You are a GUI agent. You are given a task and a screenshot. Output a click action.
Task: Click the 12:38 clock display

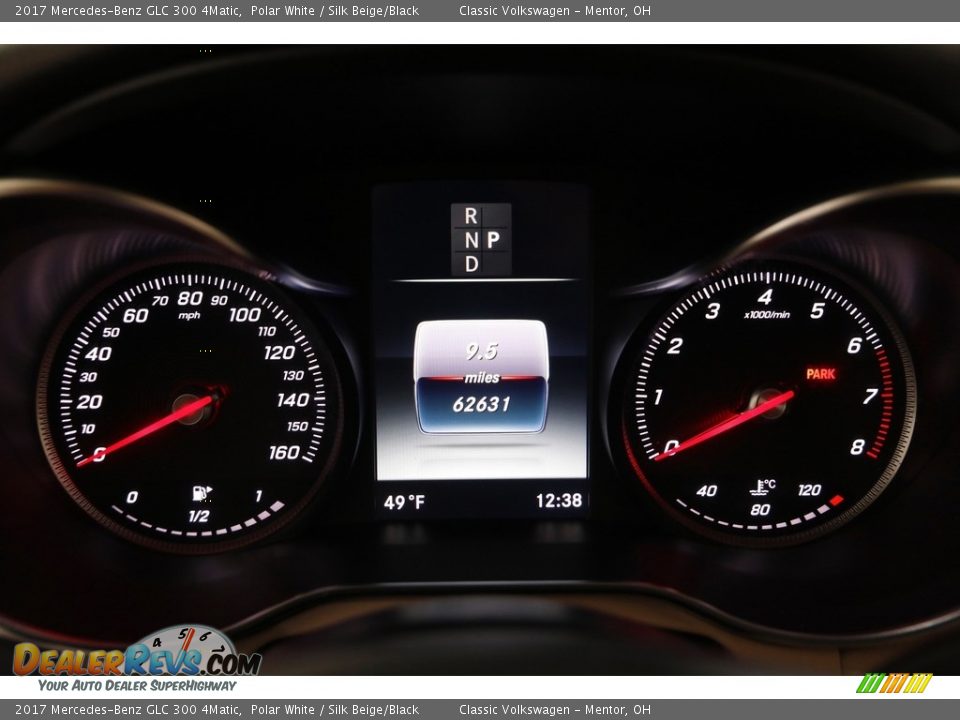pos(558,501)
